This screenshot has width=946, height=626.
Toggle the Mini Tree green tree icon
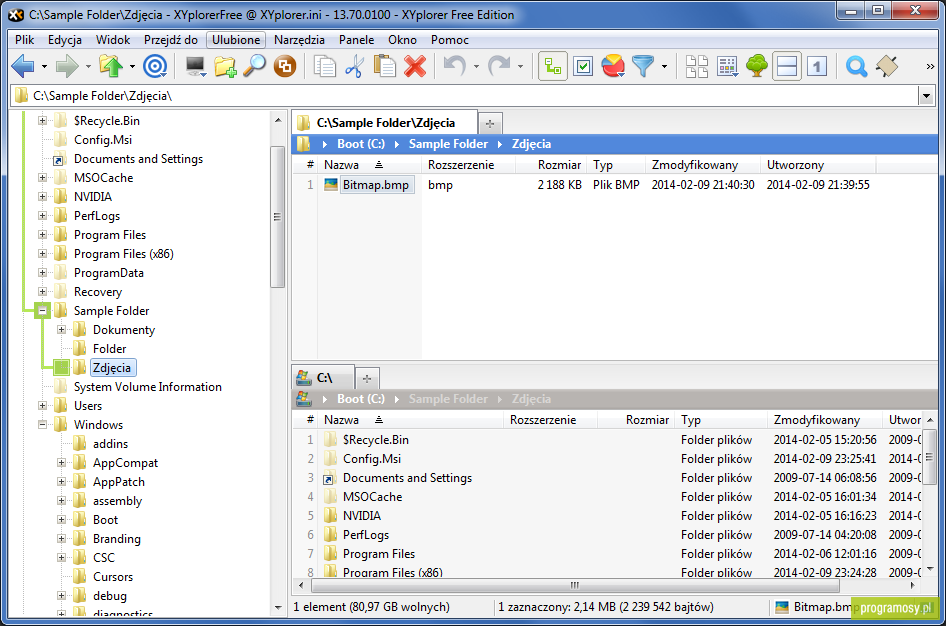click(757, 66)
